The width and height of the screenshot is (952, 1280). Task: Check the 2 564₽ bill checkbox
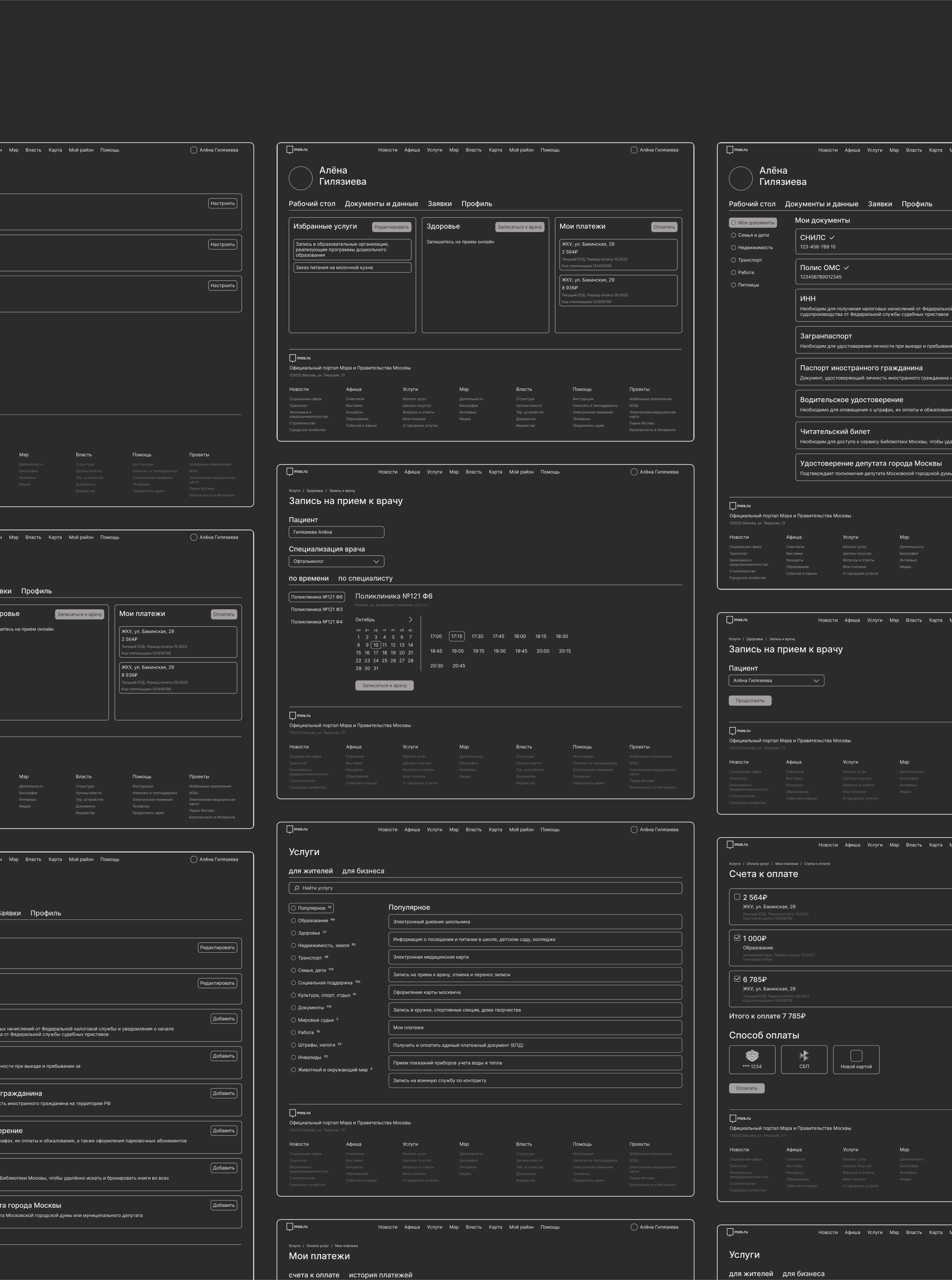(737, 897)
